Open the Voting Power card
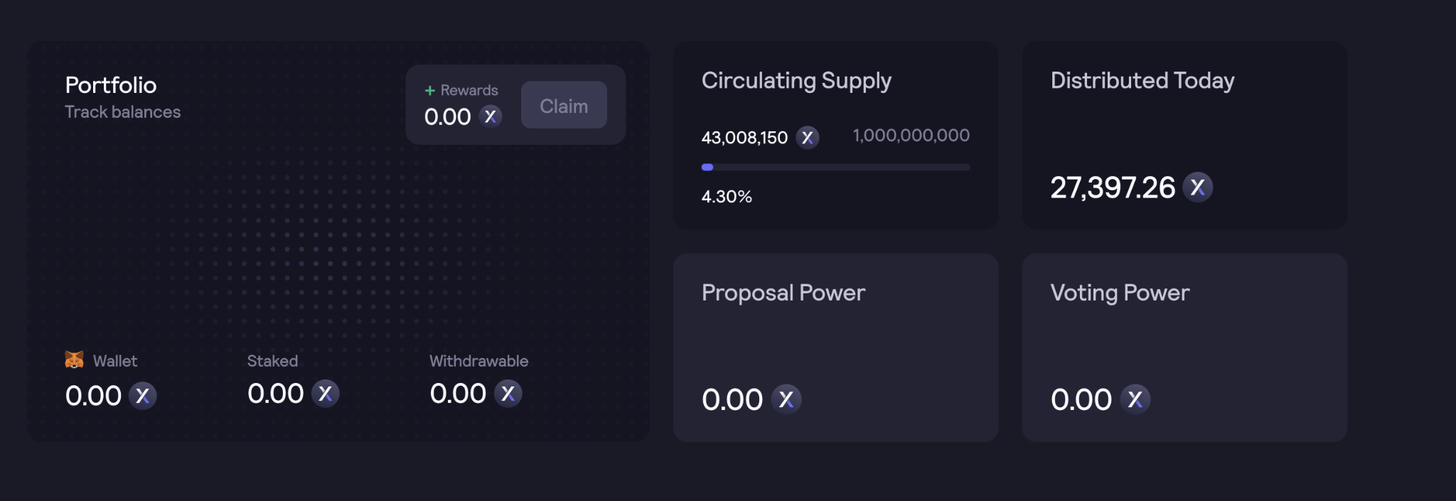The width and height of the screenshot is (1456, 501). point(1184,347)
